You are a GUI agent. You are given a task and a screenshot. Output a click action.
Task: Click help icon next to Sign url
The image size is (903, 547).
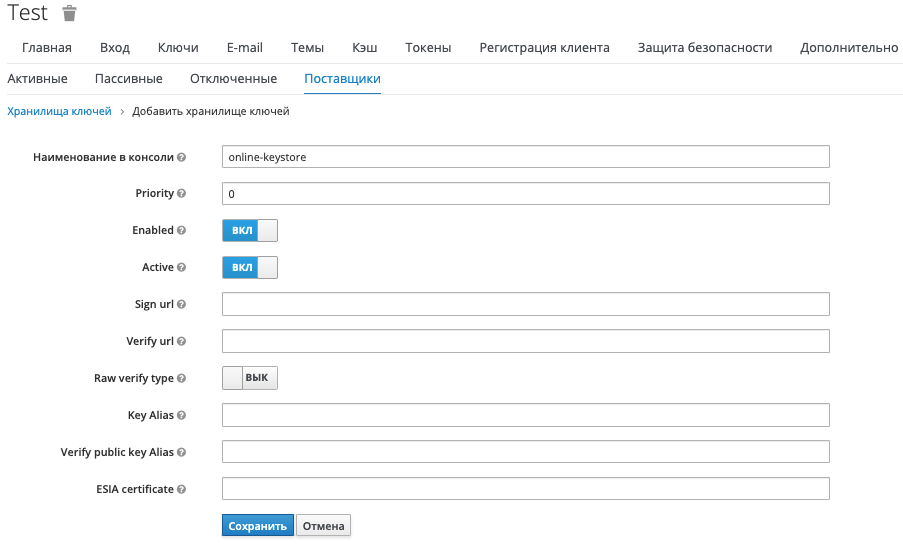click(182, 304)
